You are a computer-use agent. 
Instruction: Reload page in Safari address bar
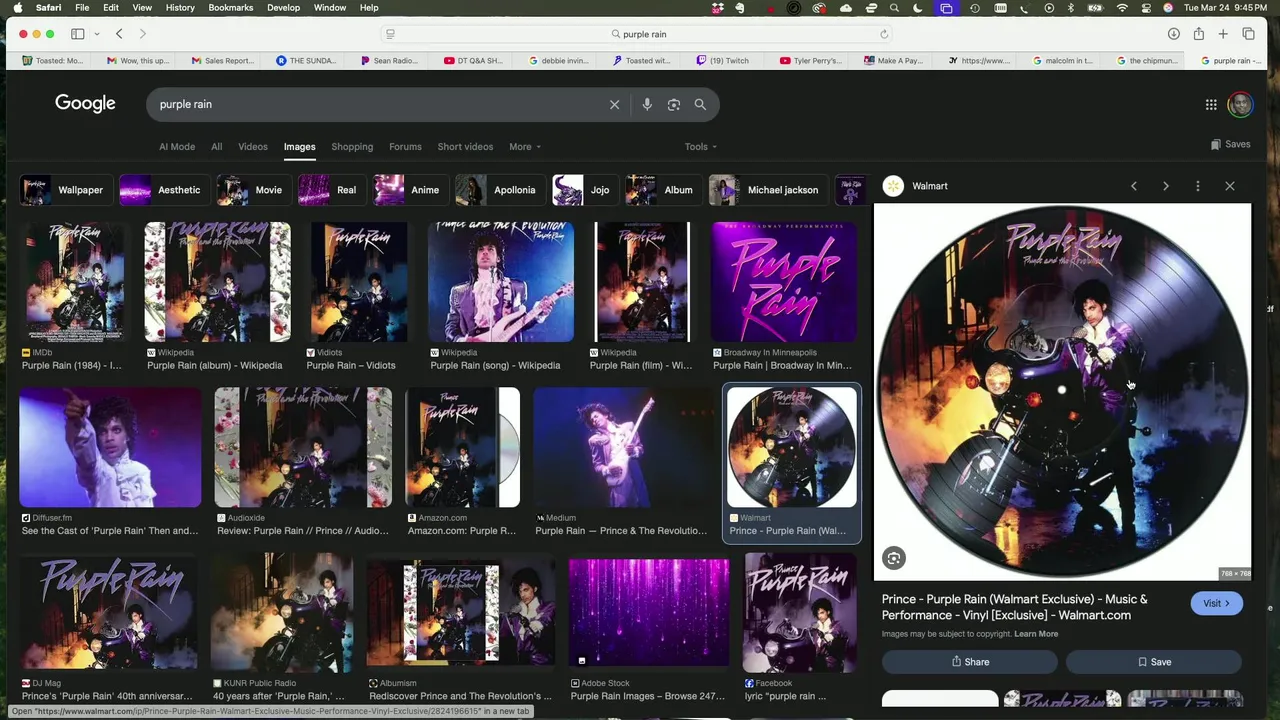coord(884,34)
